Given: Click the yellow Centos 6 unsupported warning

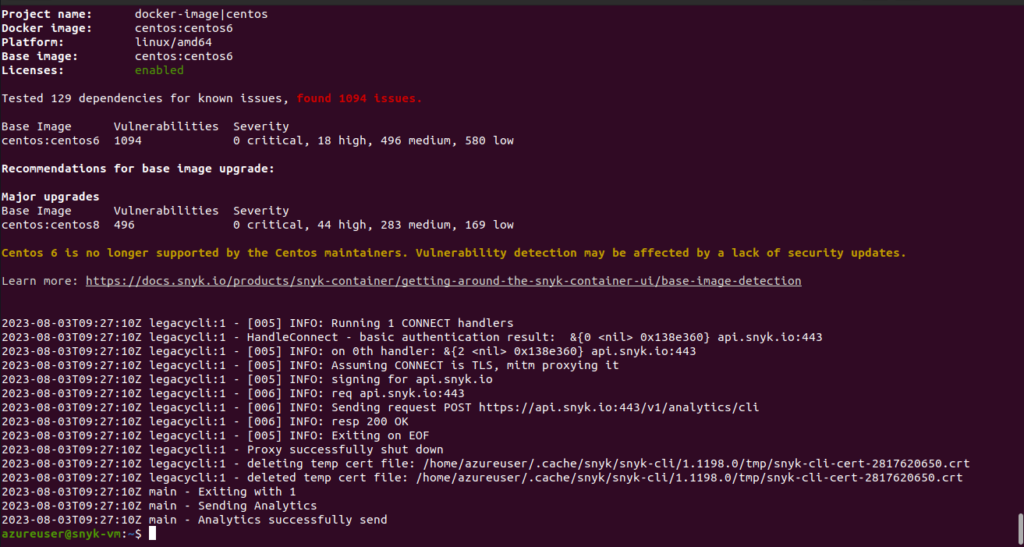Looking at the screenshot, I should [454, 253].
